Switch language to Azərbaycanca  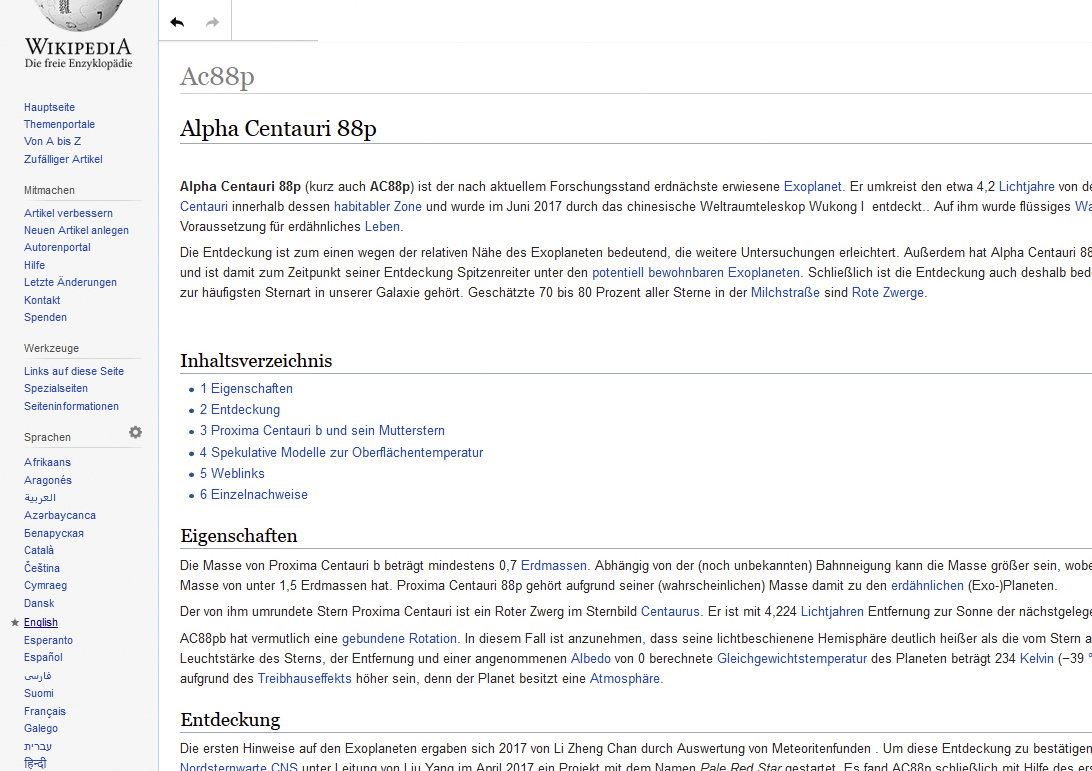point(60,515)
